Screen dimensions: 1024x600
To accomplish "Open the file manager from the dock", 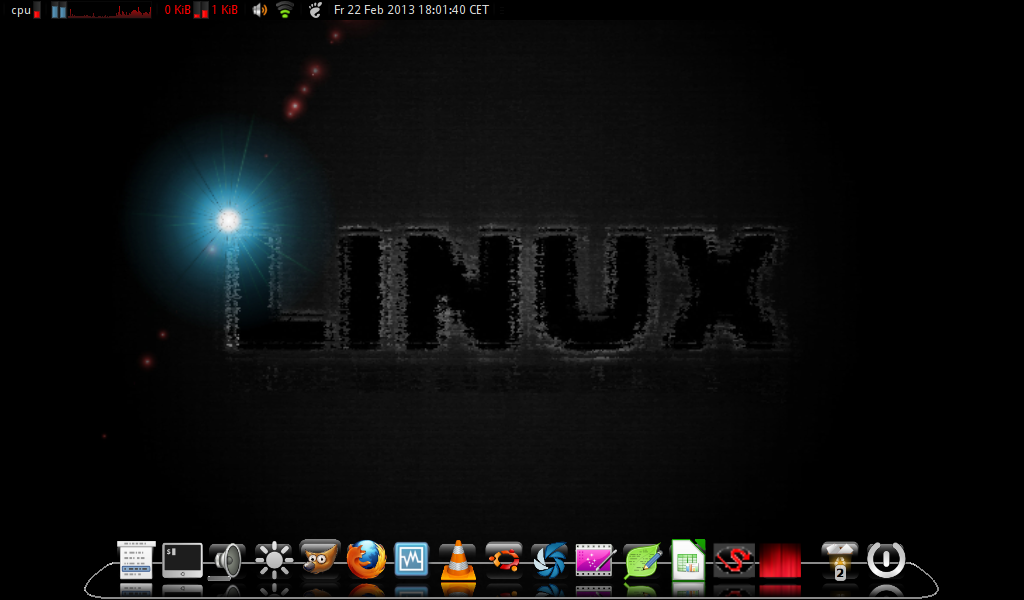I will coord(136,560).
